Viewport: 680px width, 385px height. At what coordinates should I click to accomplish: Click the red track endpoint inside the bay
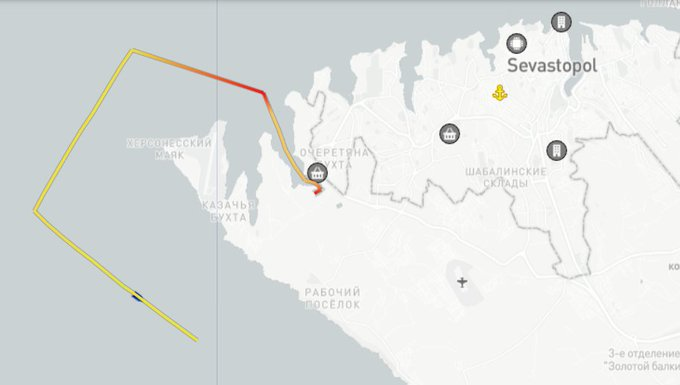tap(317, 192)
